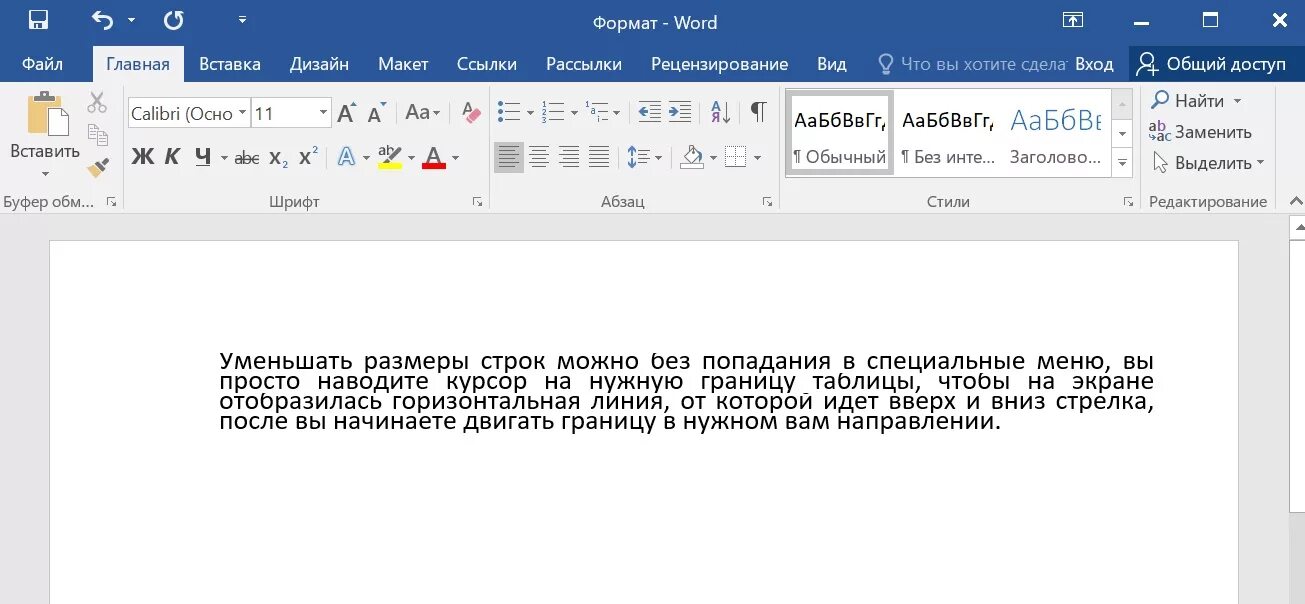This screenshot has width=1305, height=604.
Task: Undo the last action
Action: 102,20
